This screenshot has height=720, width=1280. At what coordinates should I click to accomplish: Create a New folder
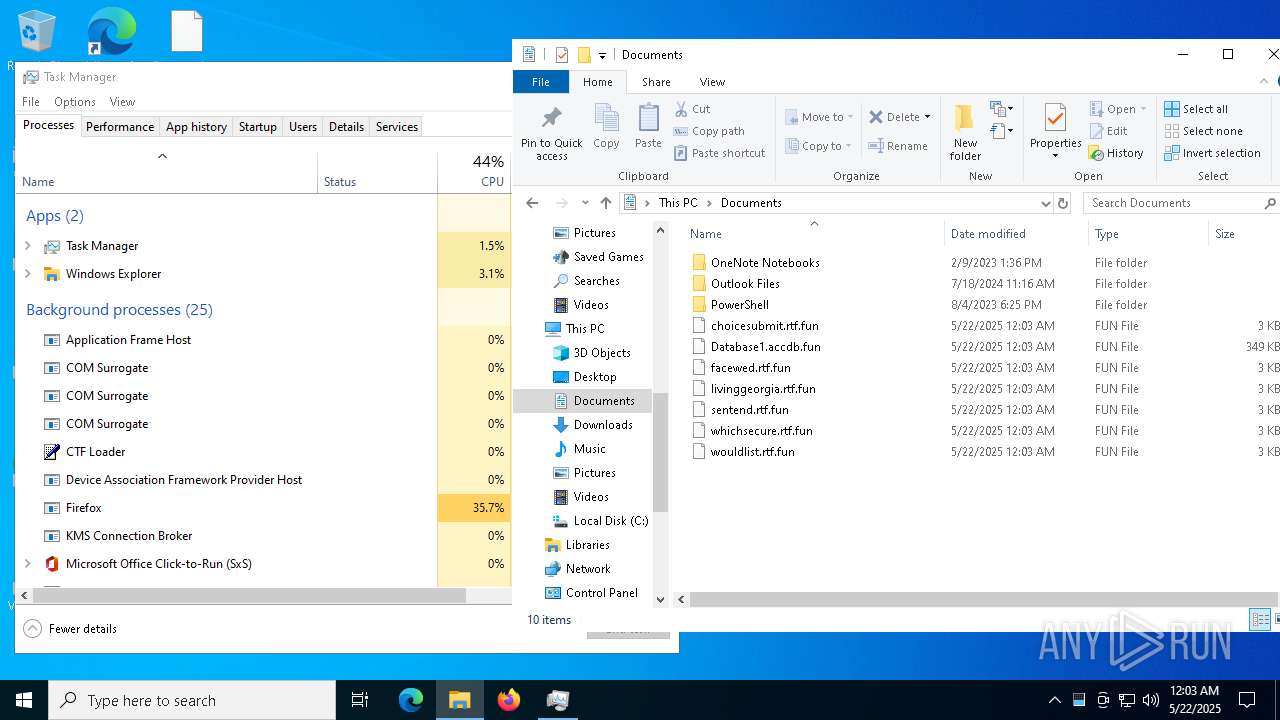point(965,131)
